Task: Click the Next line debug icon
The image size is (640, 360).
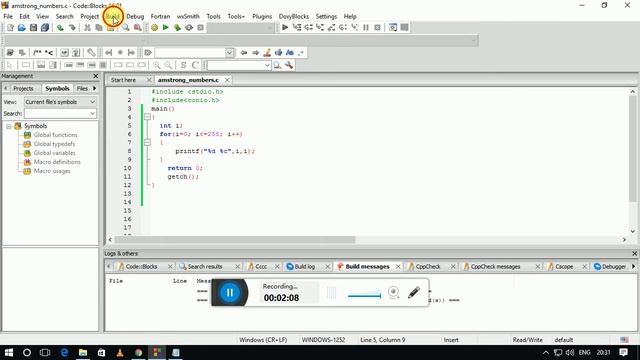Action: click(x=308, y=27)
